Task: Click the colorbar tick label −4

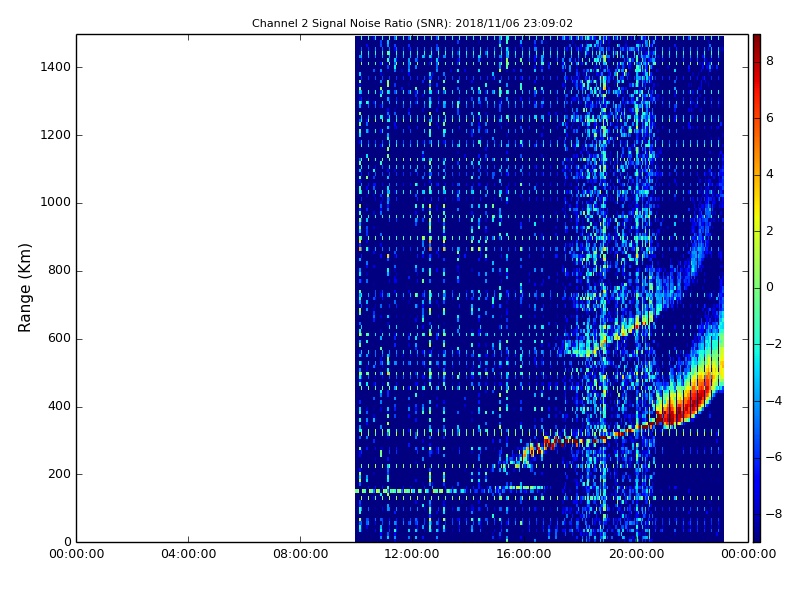Action: pos(774,401)
